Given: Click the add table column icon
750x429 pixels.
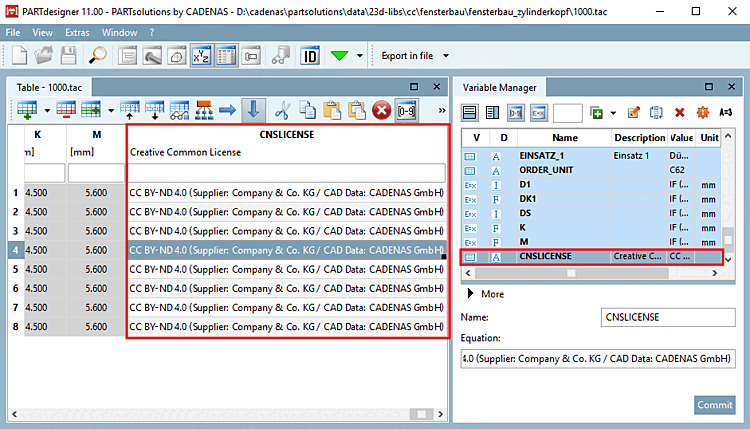Looking at the screenshot, I should pos(91,110).
